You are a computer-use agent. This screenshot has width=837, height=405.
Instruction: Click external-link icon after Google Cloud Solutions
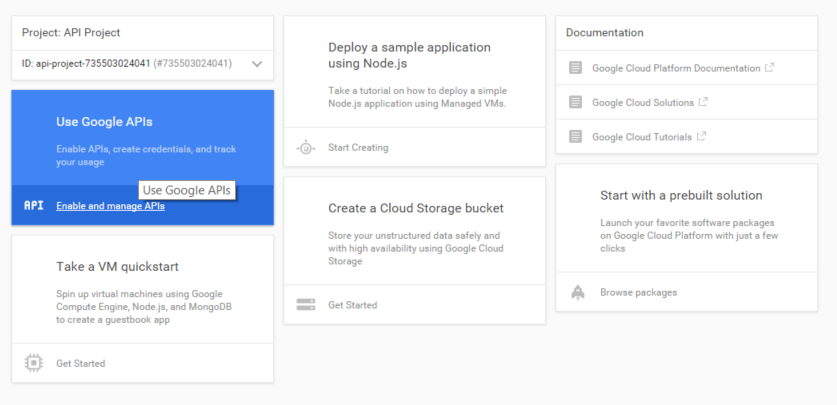[x=703, y=102]
